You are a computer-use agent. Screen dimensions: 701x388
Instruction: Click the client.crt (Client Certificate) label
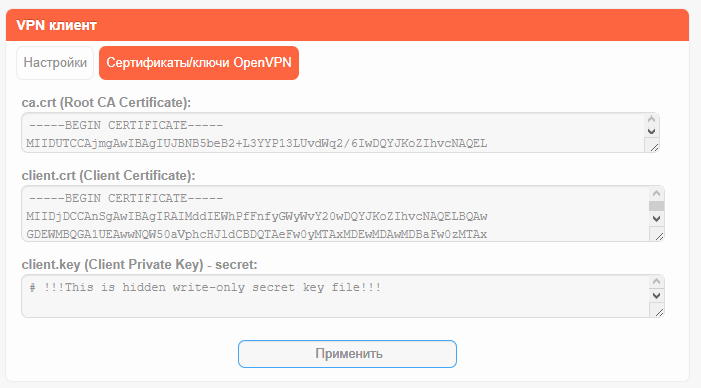[109, 175]
